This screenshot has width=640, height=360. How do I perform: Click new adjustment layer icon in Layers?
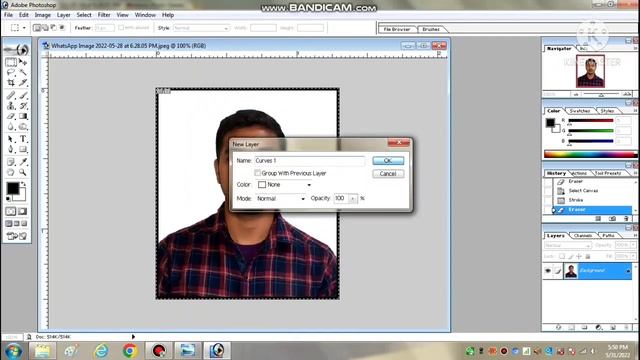coord(598,327)
